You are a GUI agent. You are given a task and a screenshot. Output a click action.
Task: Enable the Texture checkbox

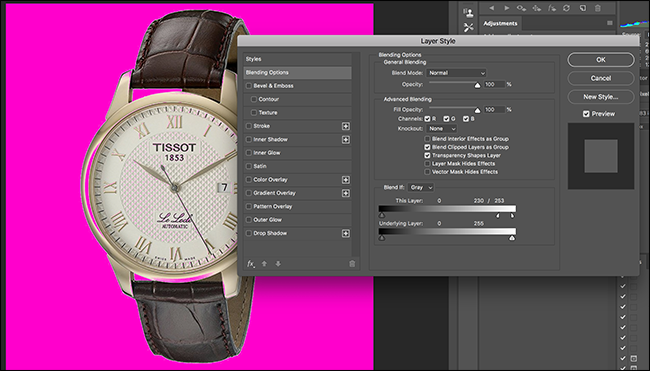point(254,113)
